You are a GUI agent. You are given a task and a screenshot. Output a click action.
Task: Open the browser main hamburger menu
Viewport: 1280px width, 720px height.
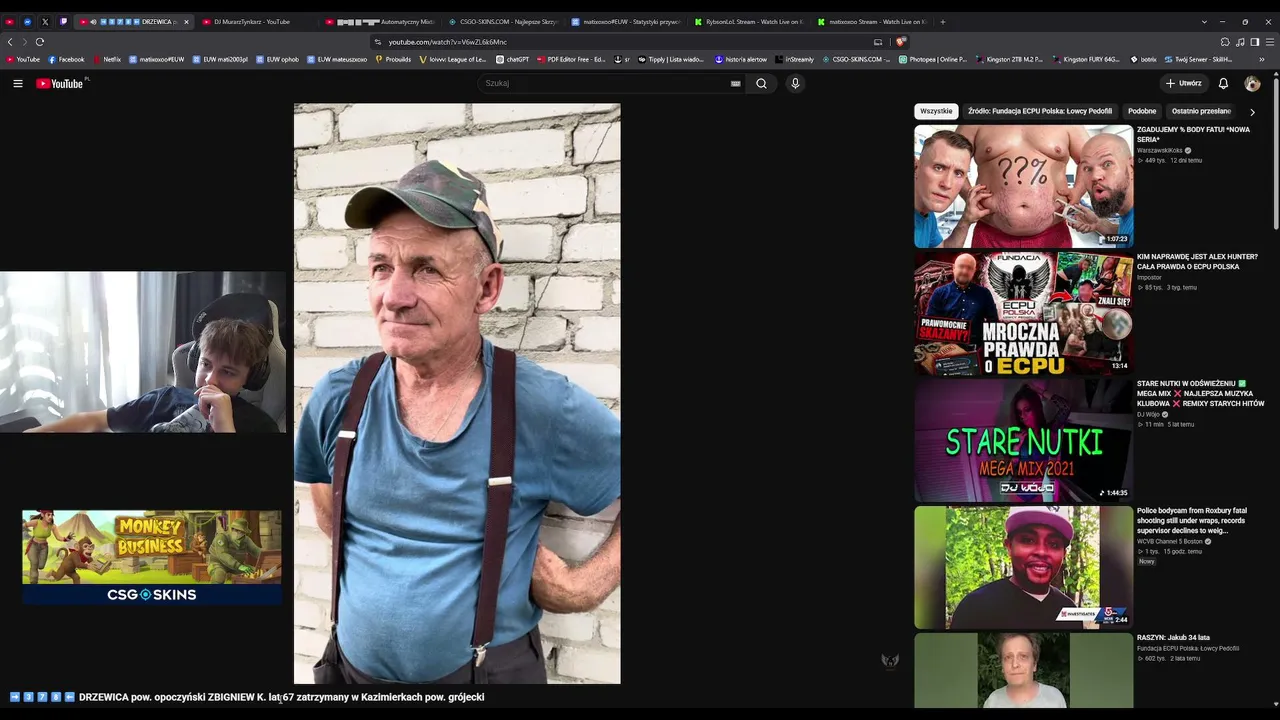(1270, 42)
